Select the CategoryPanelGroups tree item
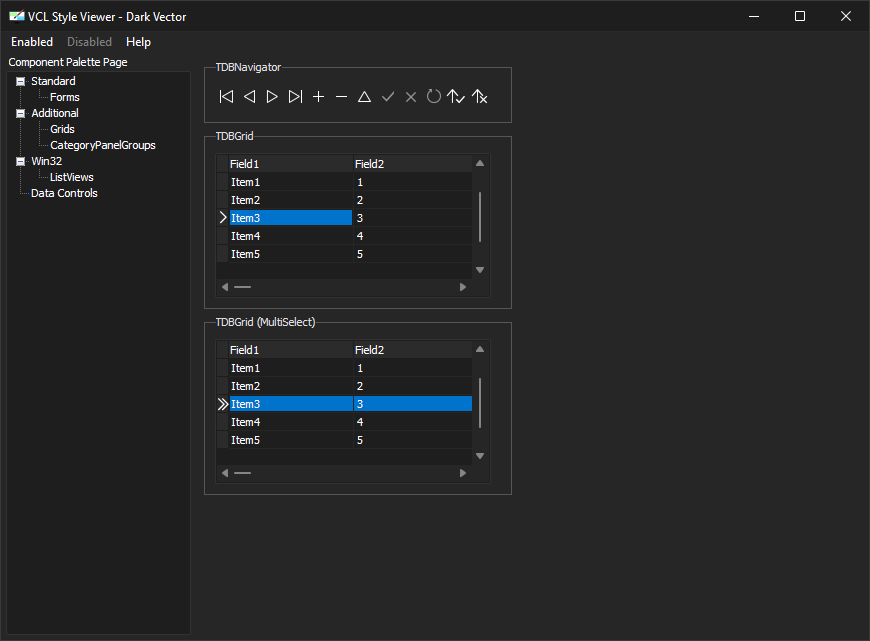The width and height of the screenshot is (870, 641). click(103, 145)
